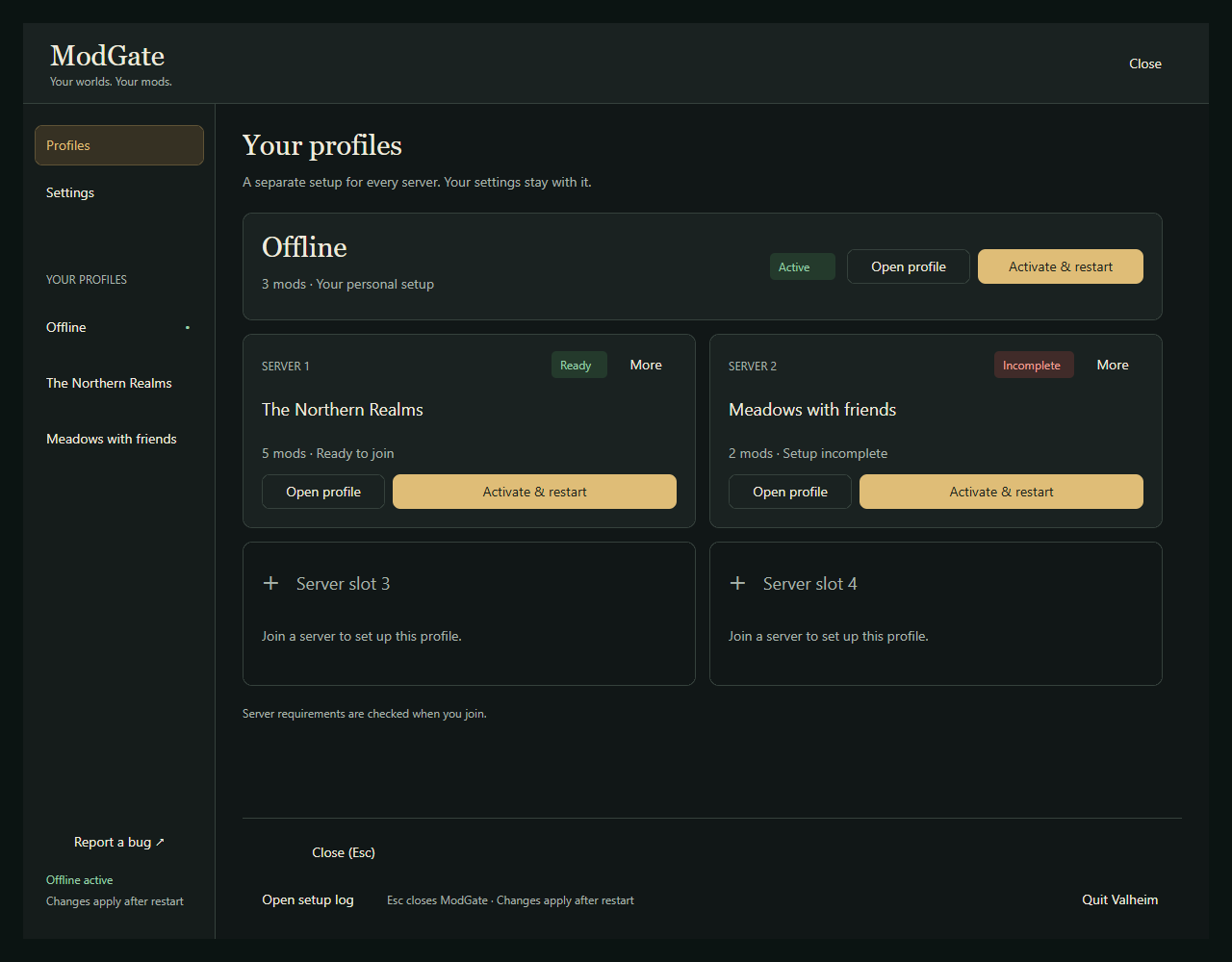Open the Profiles section in sidebar

[119, 145]
